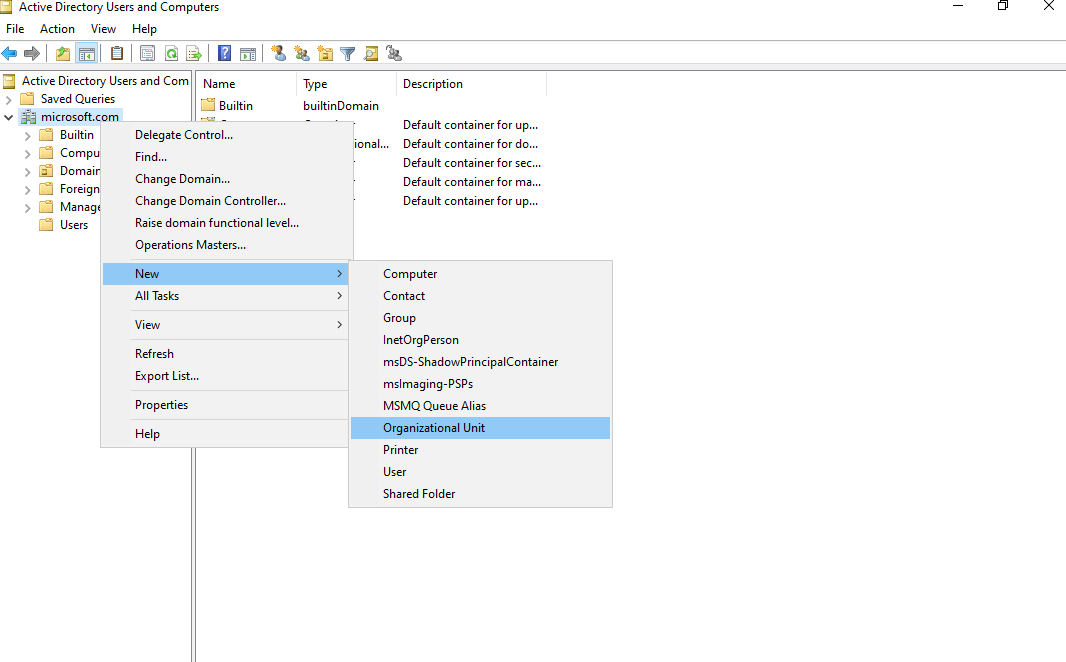Create a new group via toolbar icon
Viewport: 1066px width, 662px height.
(301, 53)
